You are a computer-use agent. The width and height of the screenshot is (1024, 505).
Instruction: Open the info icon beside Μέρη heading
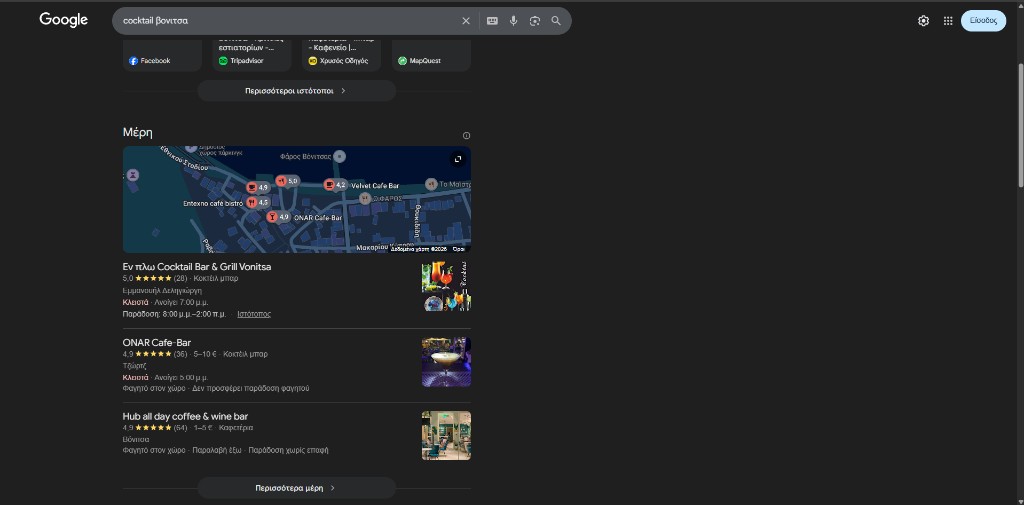pos(466,136)
